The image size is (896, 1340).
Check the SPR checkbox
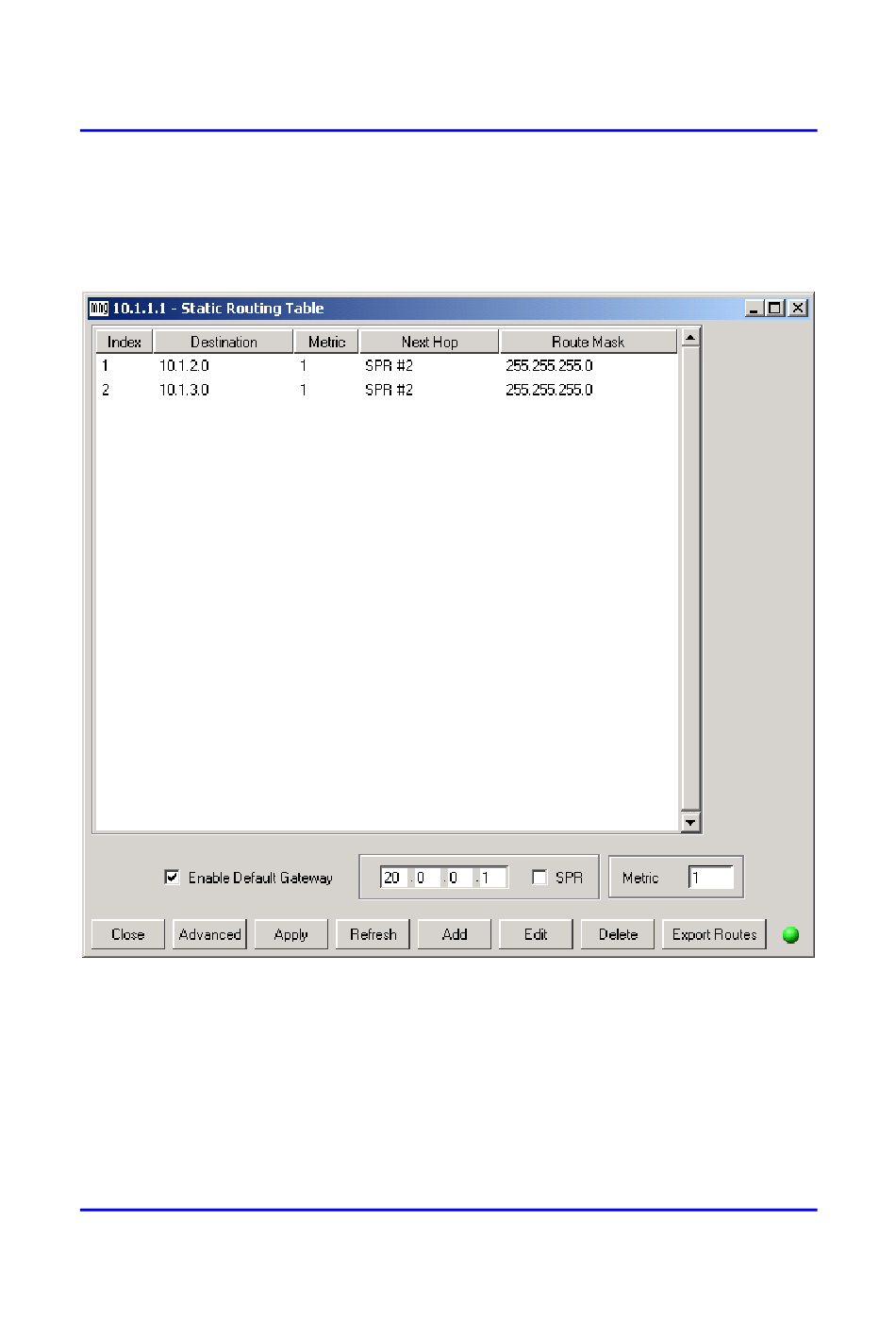(x=539, y=878)
